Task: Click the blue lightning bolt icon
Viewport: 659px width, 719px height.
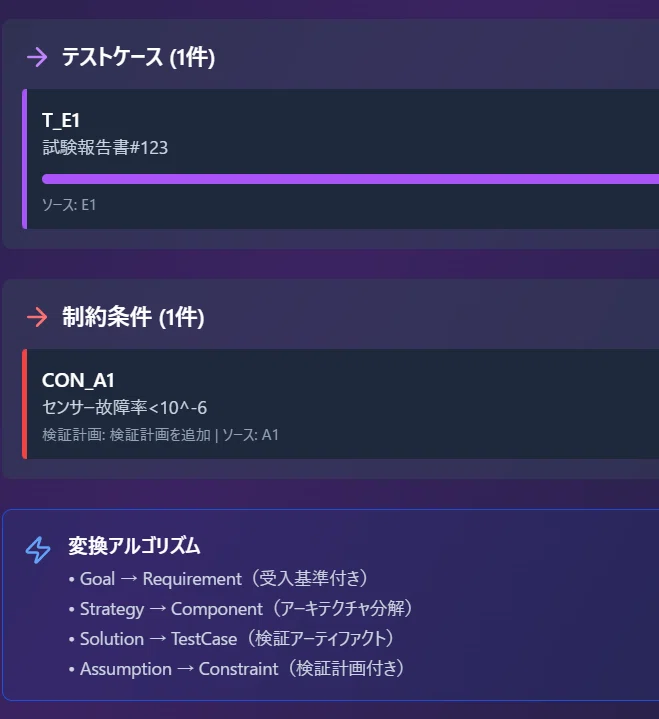Action: [x=38, y=550]
